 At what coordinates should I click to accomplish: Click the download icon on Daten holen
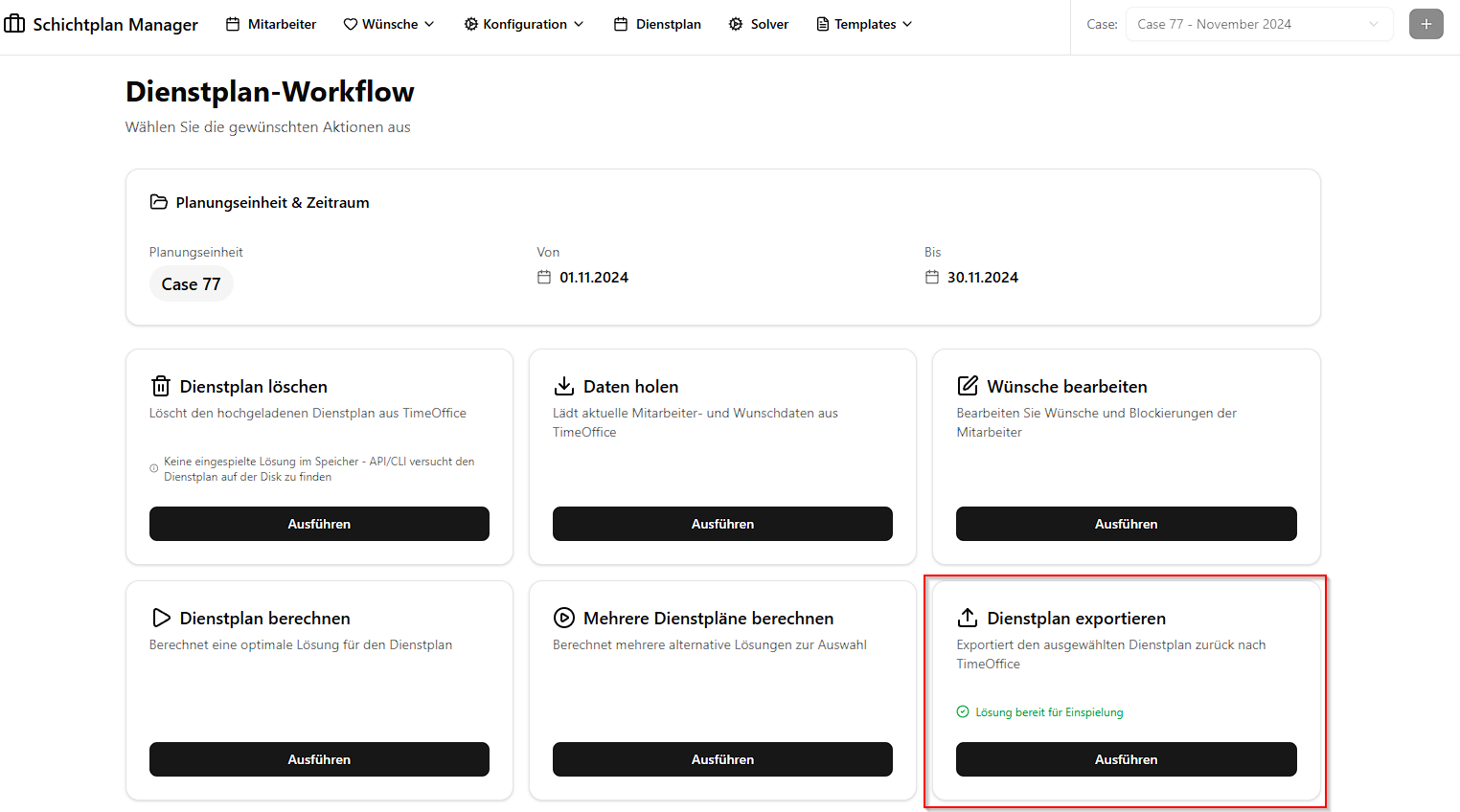coord(564,386)
